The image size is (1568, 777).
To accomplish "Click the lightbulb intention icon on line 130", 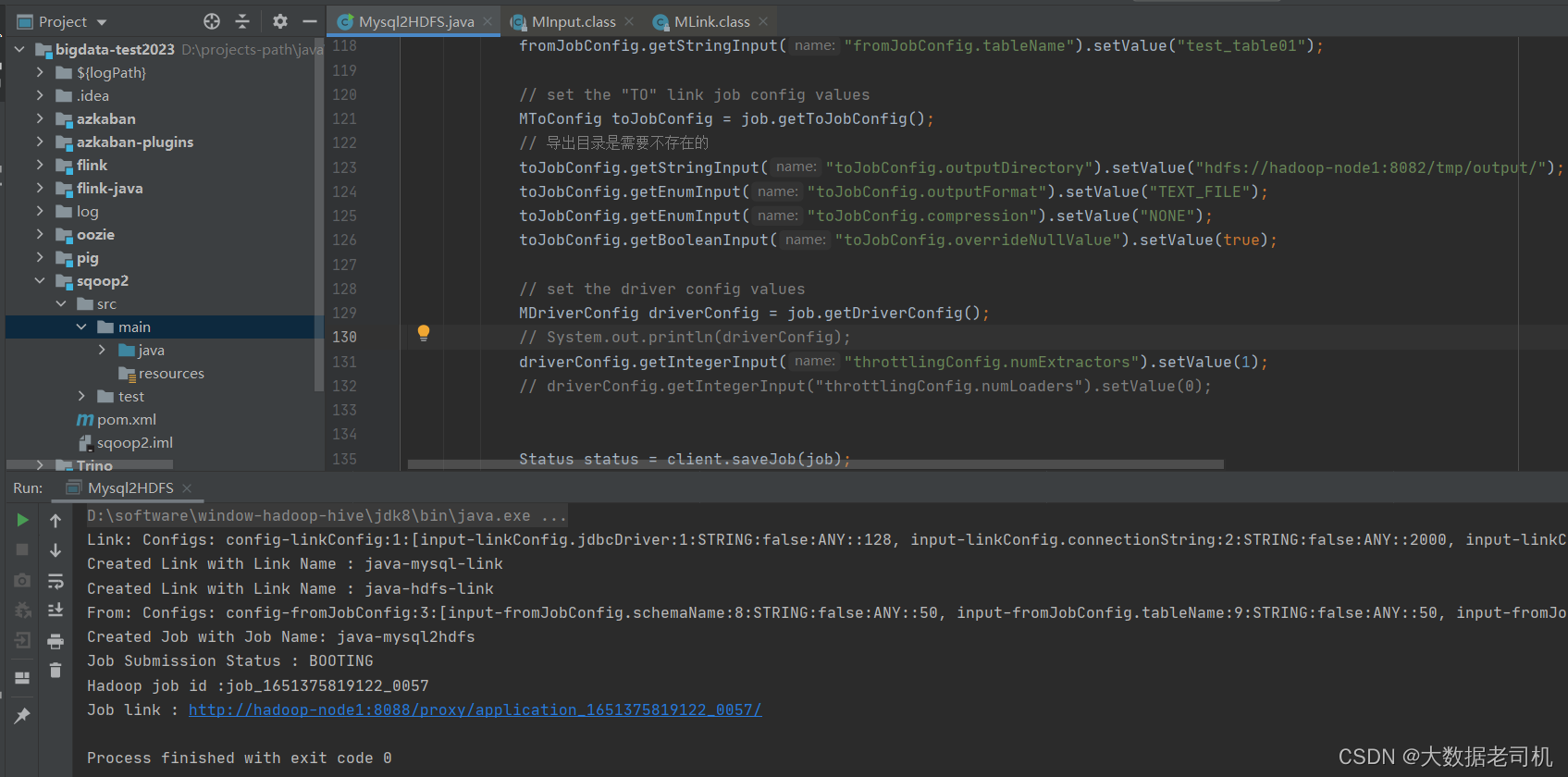I will click(x=424, y=334).
